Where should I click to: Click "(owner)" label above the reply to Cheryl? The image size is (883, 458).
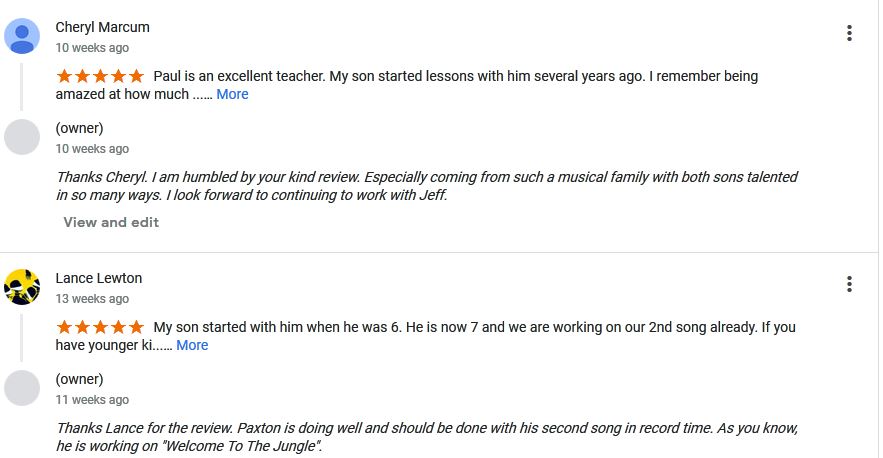pyautogui.click(x=79, y=128)
